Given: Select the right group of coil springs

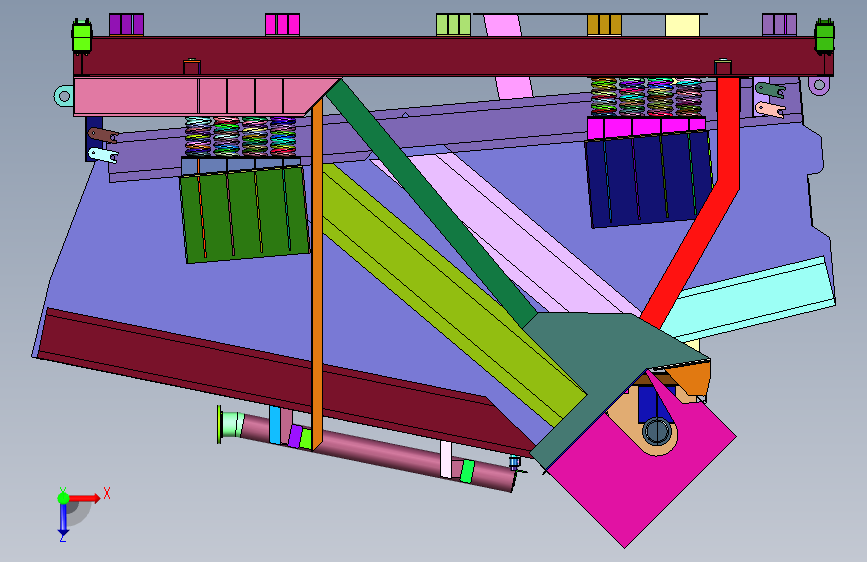Looking at the screenshot, I should (646, 97).
